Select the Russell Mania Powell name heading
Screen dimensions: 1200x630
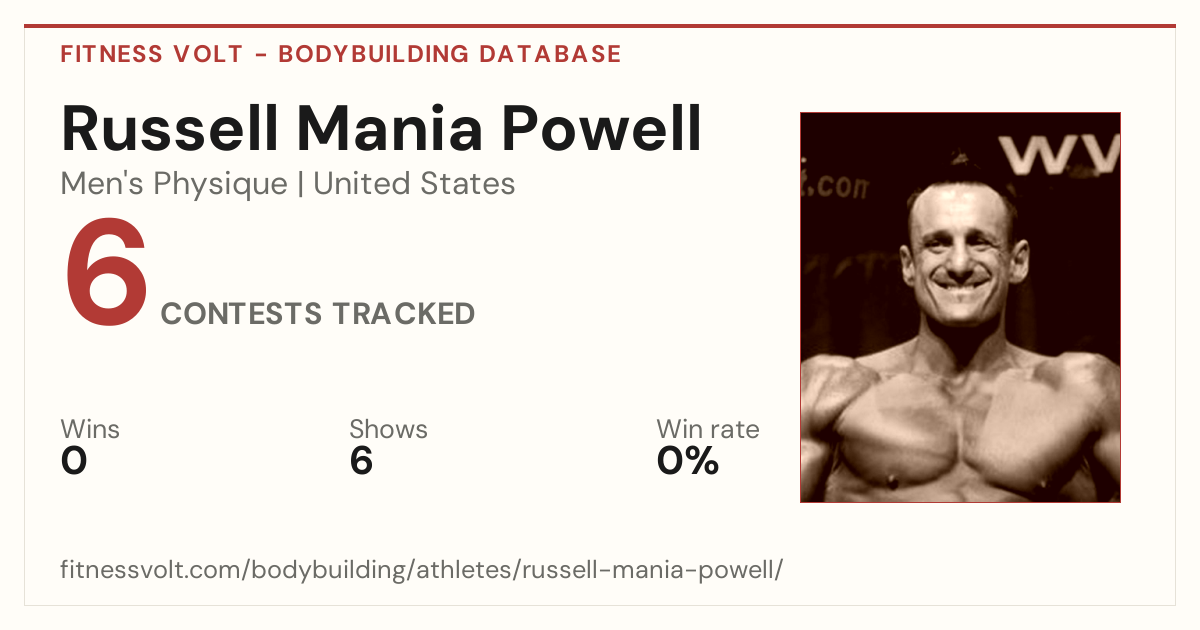coord(381,129)
